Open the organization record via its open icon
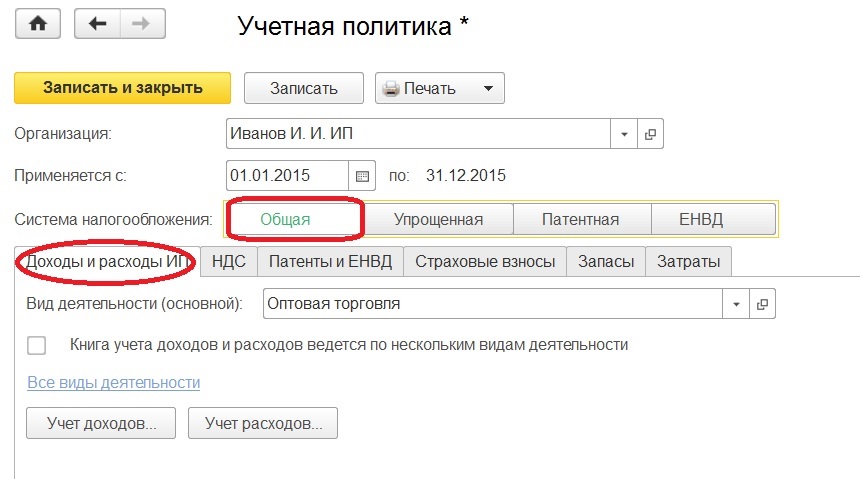This screenshot has height=479, width=860. 650,134
